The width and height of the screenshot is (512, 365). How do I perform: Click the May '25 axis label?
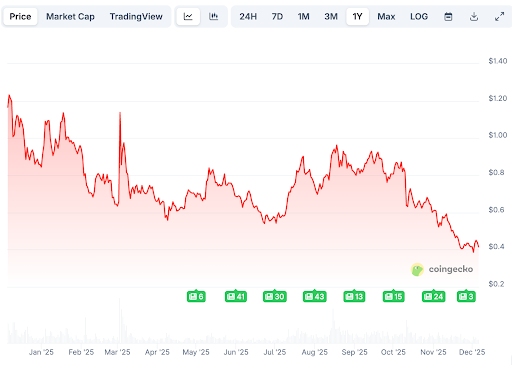pyautogui.click(x=196, y=352)
